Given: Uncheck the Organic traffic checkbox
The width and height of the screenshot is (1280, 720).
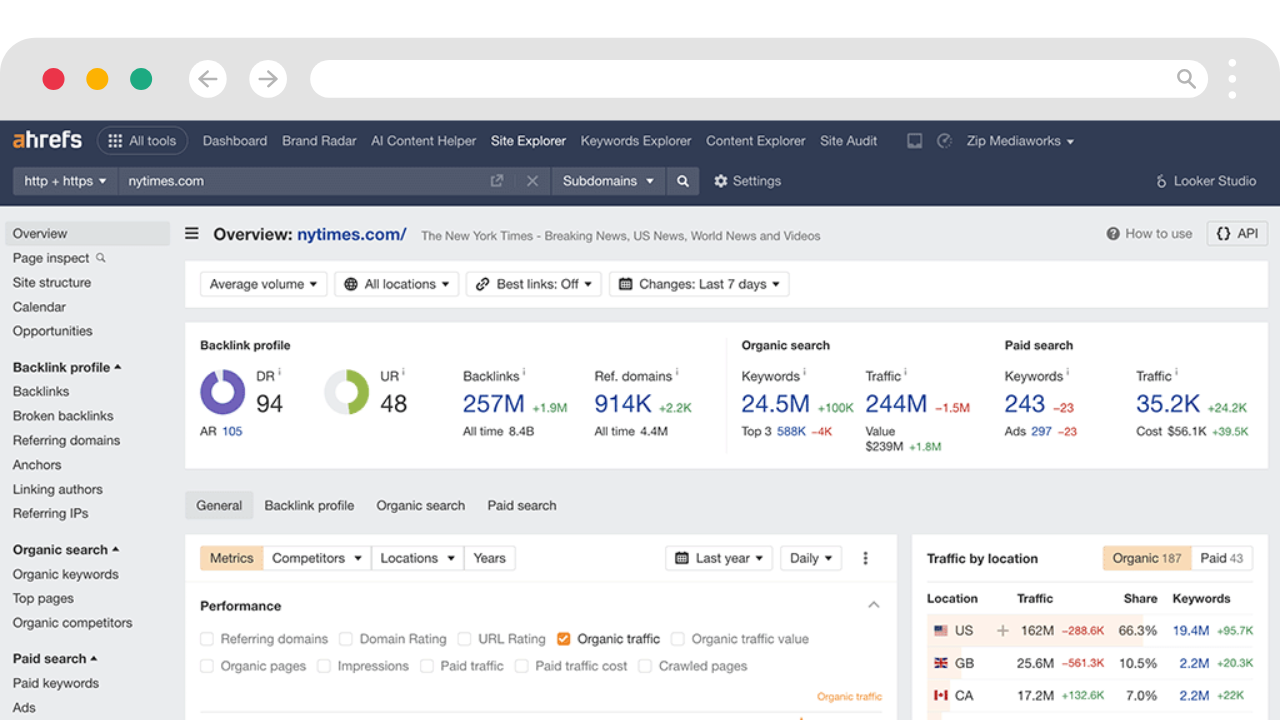Looking at the screenshot, I should click(564, 639).
